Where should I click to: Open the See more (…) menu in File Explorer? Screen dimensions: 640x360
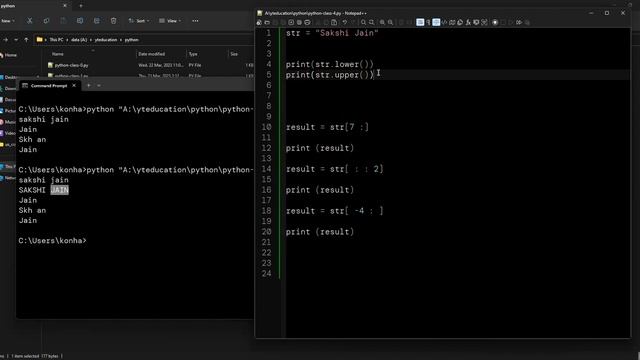195,20
